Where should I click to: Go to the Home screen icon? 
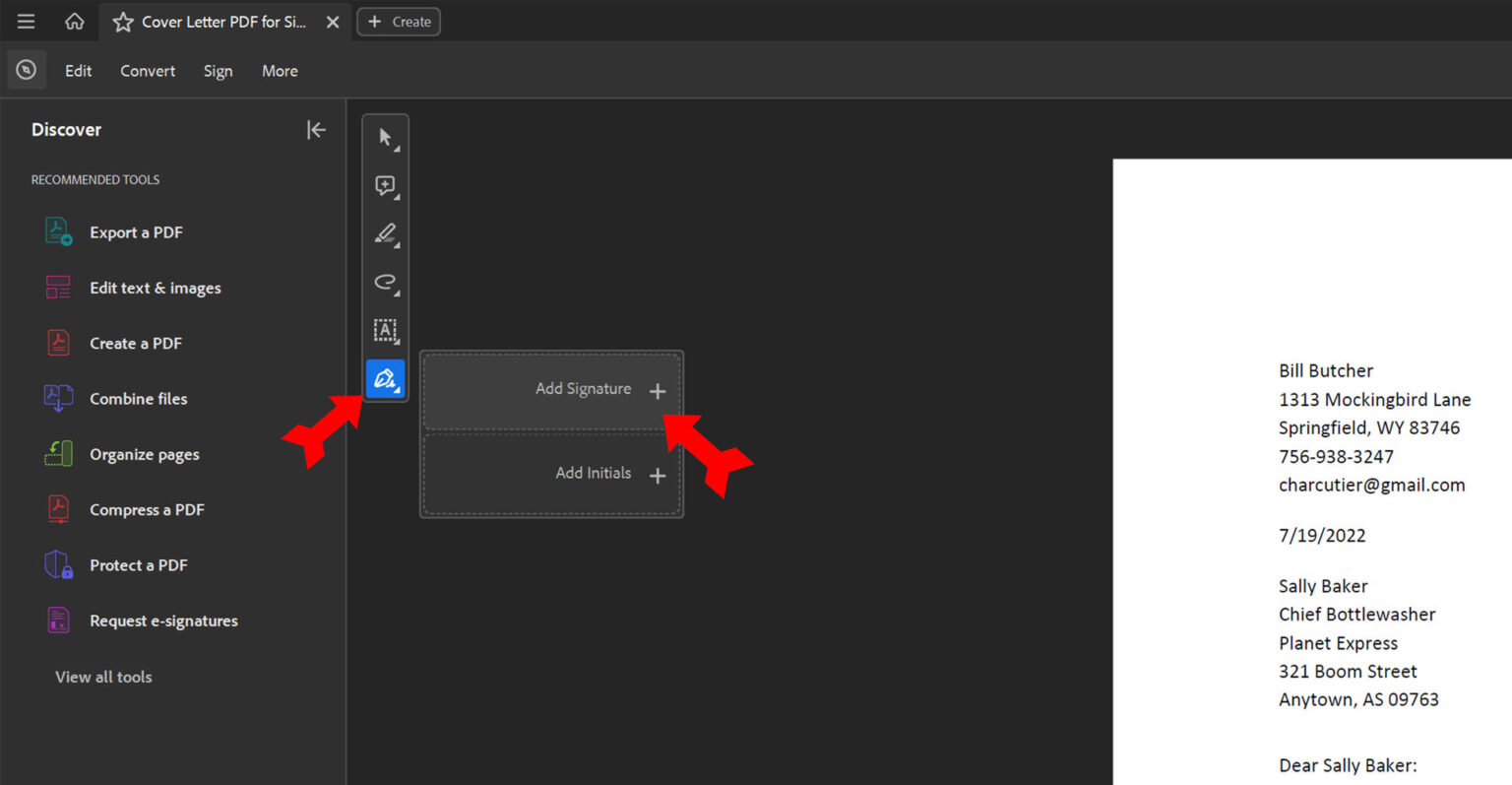coord(74,22)
